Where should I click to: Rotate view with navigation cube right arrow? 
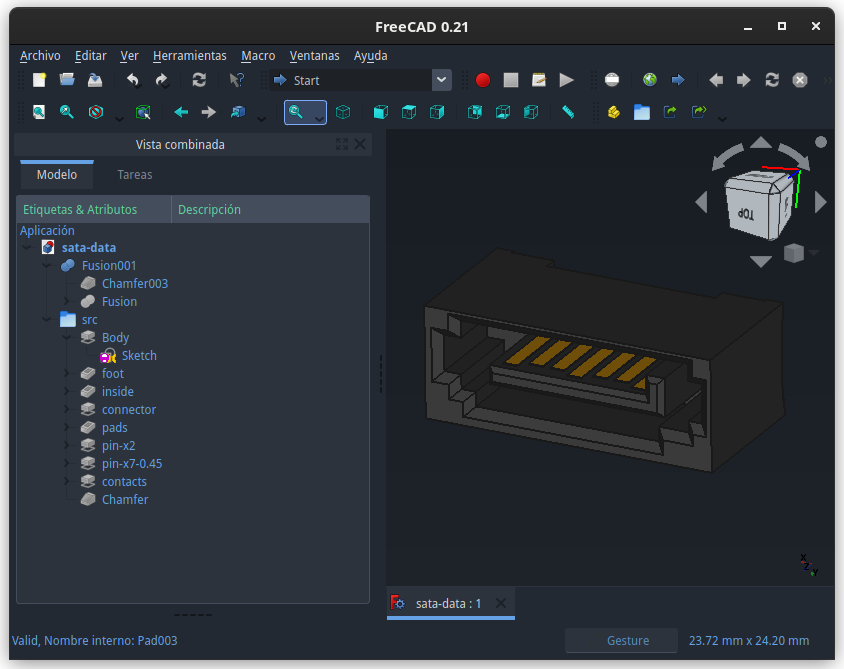coord(820,202)
